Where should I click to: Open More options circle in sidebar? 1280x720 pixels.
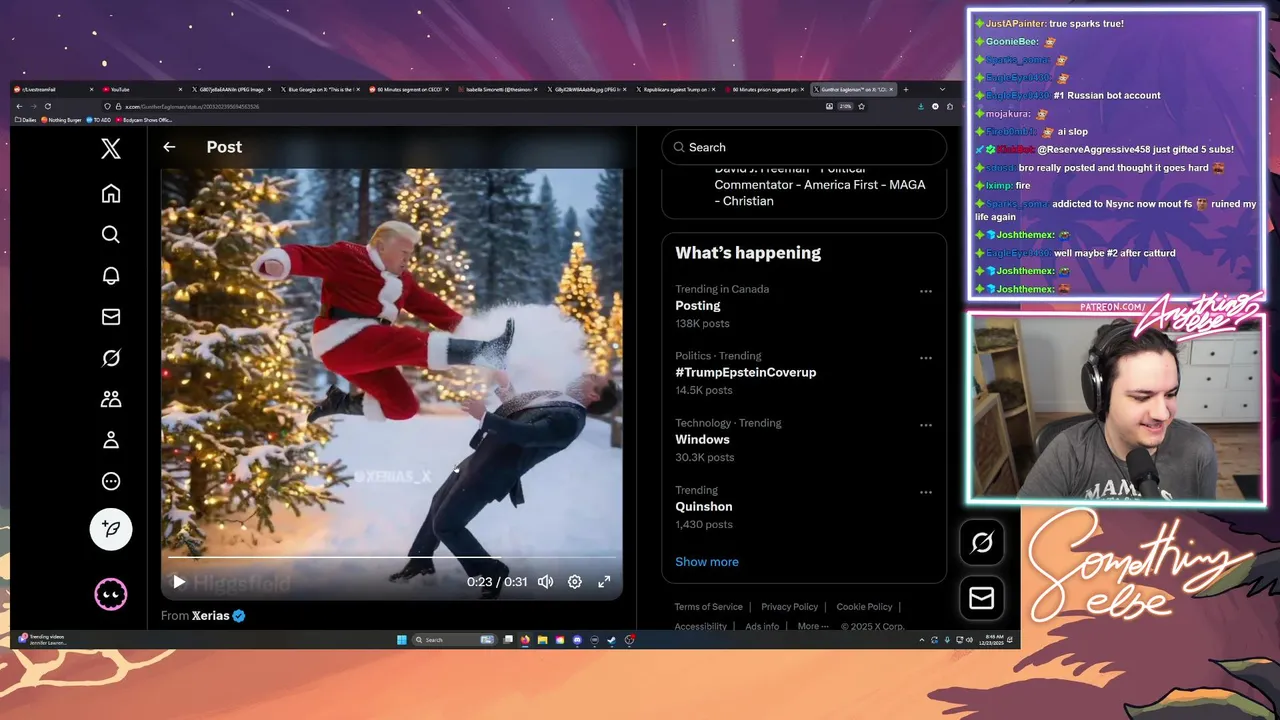(x=111, y=481)
